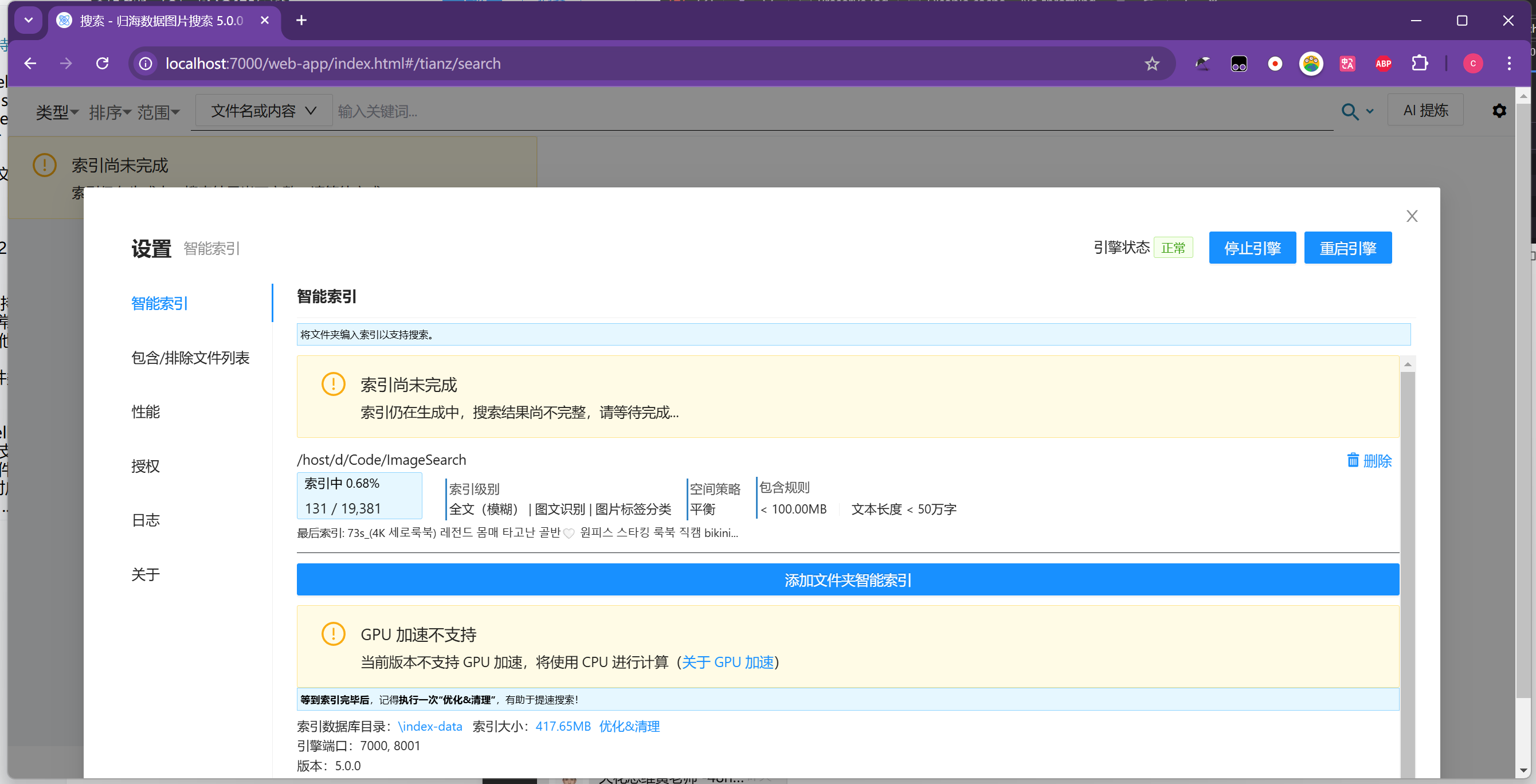1536x784 pixels.
Task: Open settings via the gear icon
Action: click(x=1499, y=111)
